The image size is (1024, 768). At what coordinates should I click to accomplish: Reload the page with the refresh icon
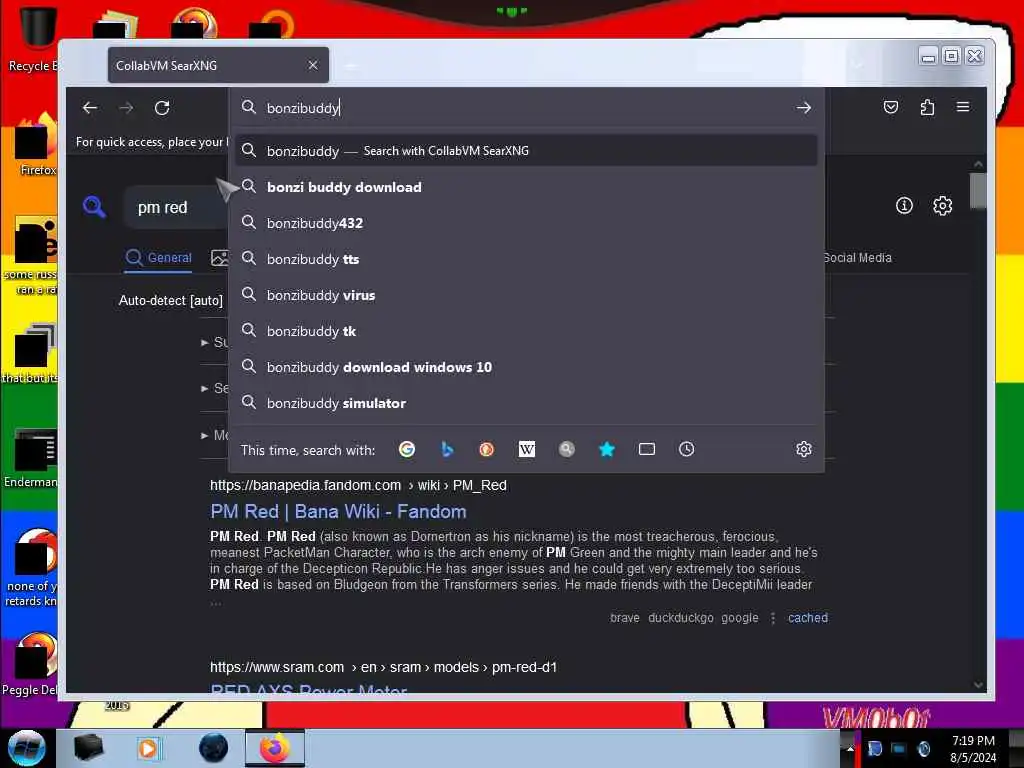click(162, 108)
